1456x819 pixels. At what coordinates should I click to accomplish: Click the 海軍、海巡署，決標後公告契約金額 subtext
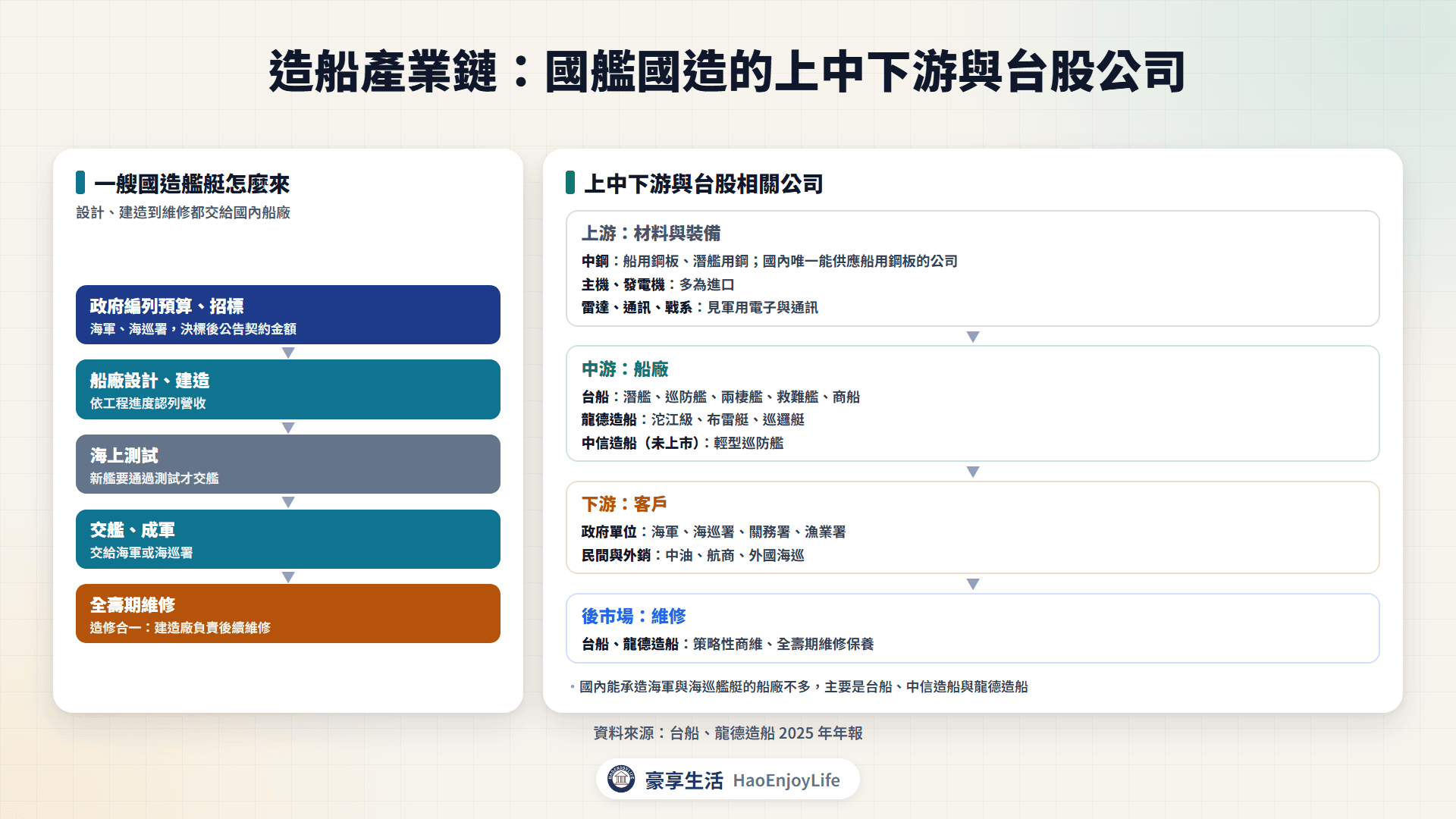pyautogui.click(x=193, y=329)
